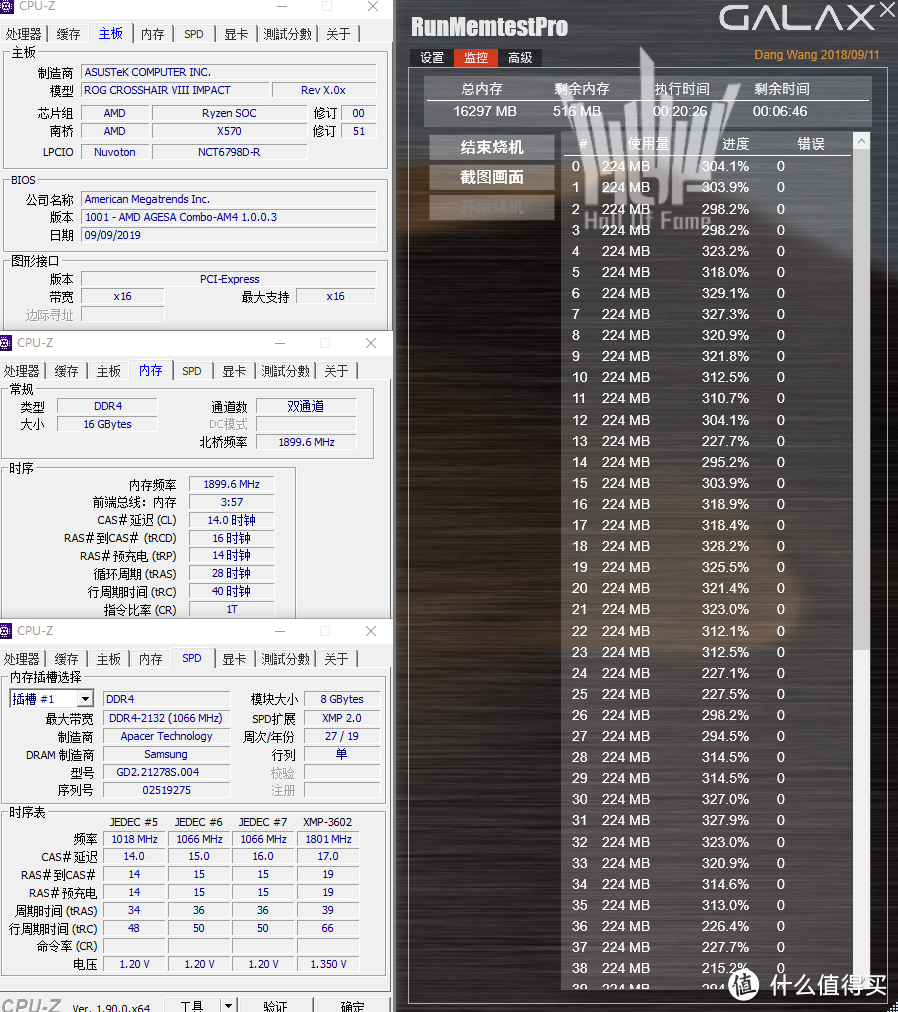The image size is (898, 1012).
Task: Click the BIOS date 09/09/2019
Action: point(229,235)
